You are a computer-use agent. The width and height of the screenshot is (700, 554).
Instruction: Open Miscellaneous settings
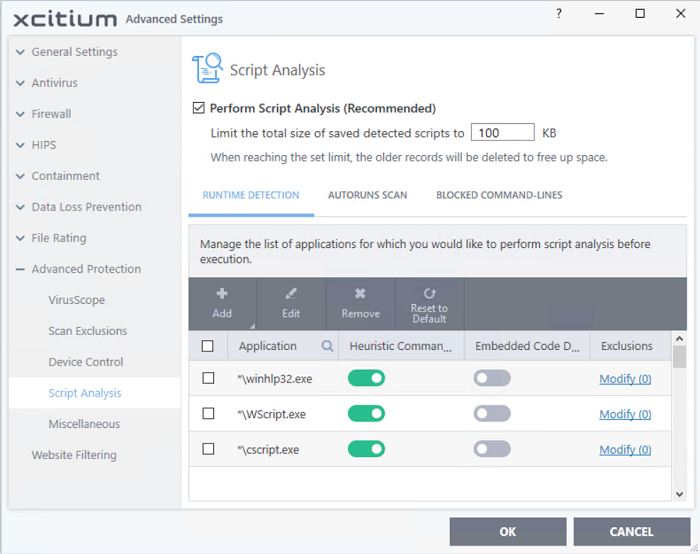84,424
